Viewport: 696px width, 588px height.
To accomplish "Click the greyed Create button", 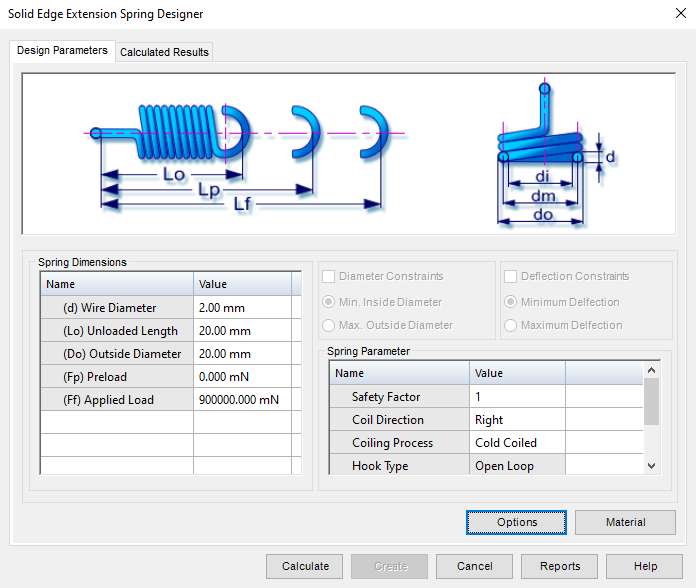I will click(390, 566).
